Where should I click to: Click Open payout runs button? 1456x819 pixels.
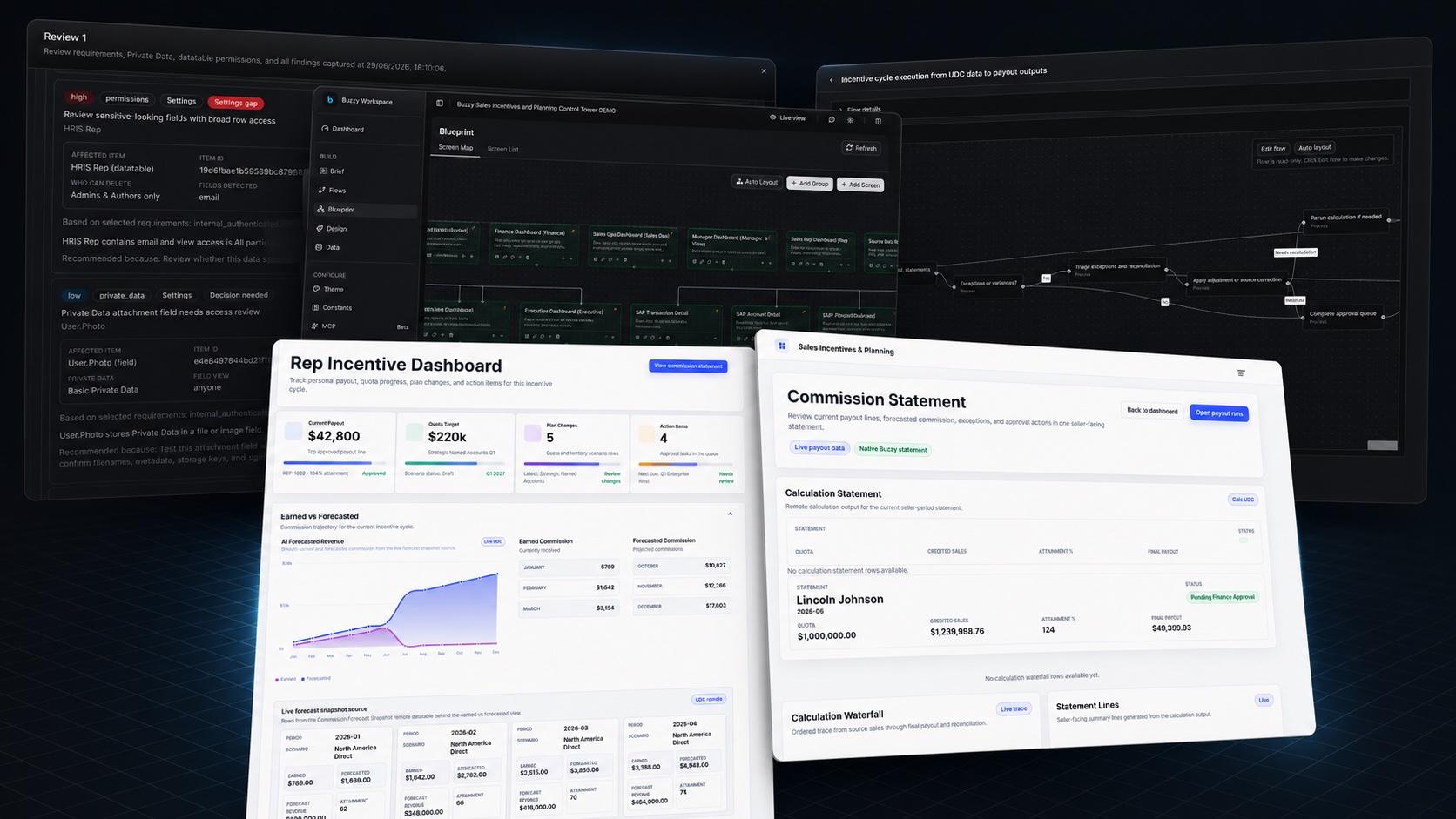tap(1219, 413)
